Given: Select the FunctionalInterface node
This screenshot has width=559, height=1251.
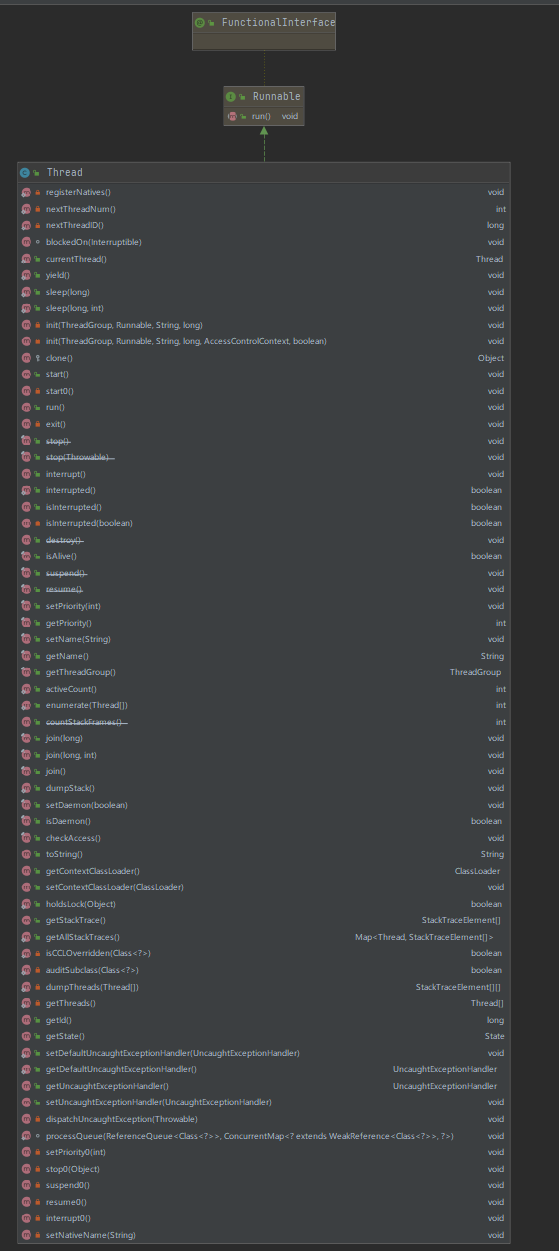Looking at the screenshot, I should pos(264,31).
